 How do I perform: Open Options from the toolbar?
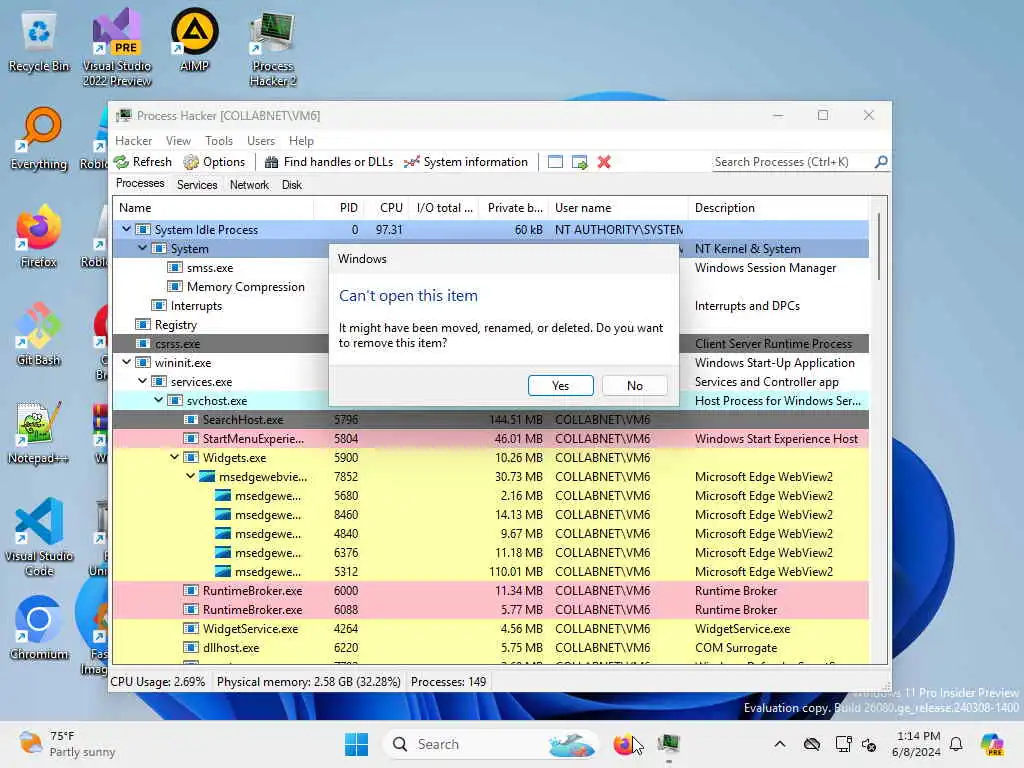[214, 162]
